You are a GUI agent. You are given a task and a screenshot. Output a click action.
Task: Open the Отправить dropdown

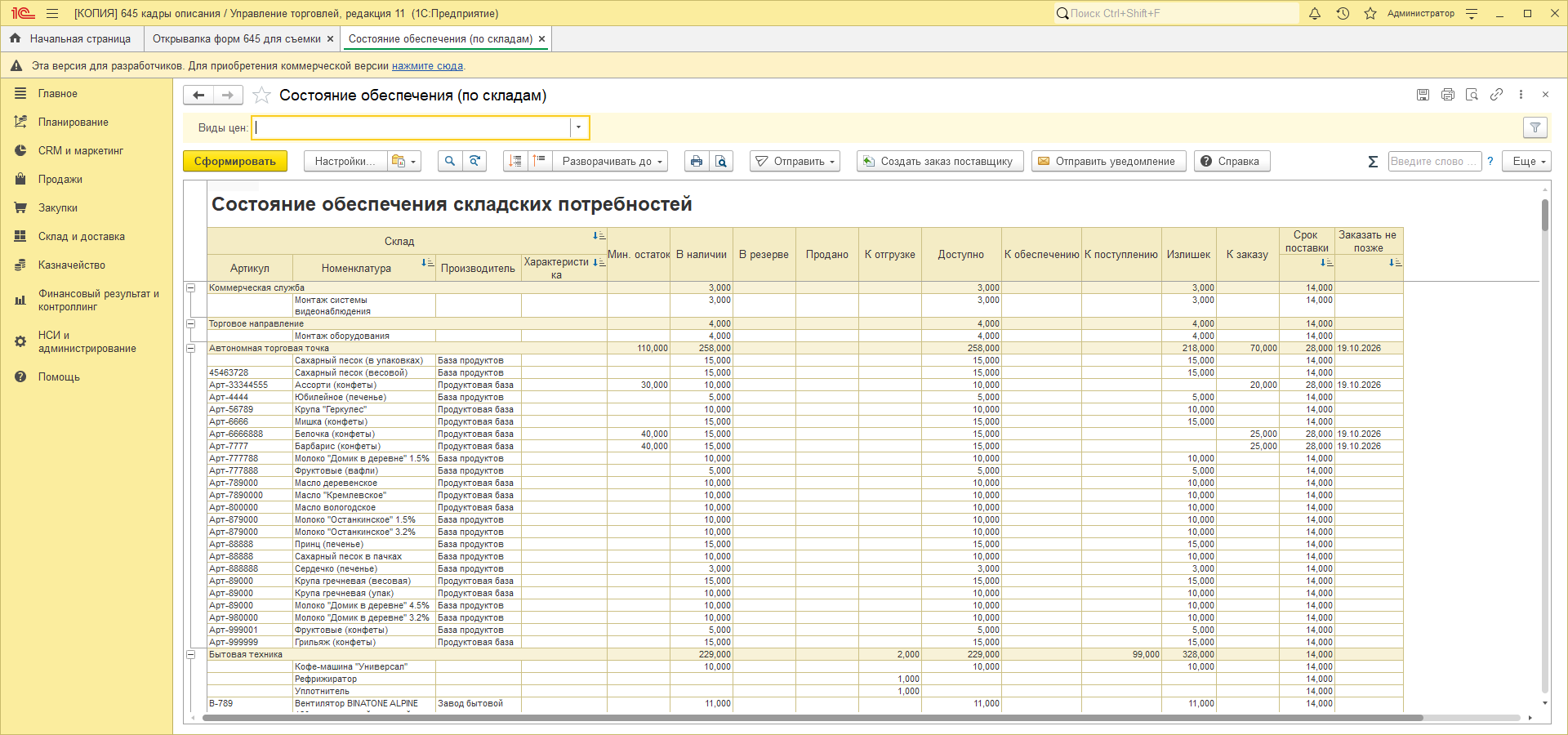[795, 162]
